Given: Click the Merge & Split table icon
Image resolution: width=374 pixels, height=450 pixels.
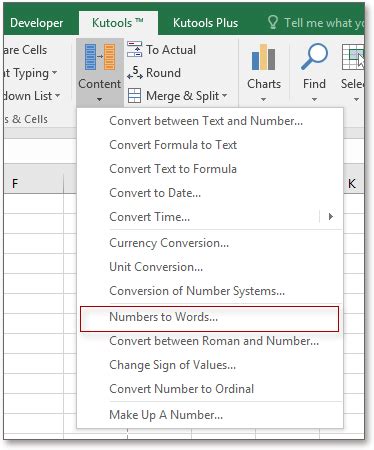Looking at the screenshot, I should click(135, 96).
